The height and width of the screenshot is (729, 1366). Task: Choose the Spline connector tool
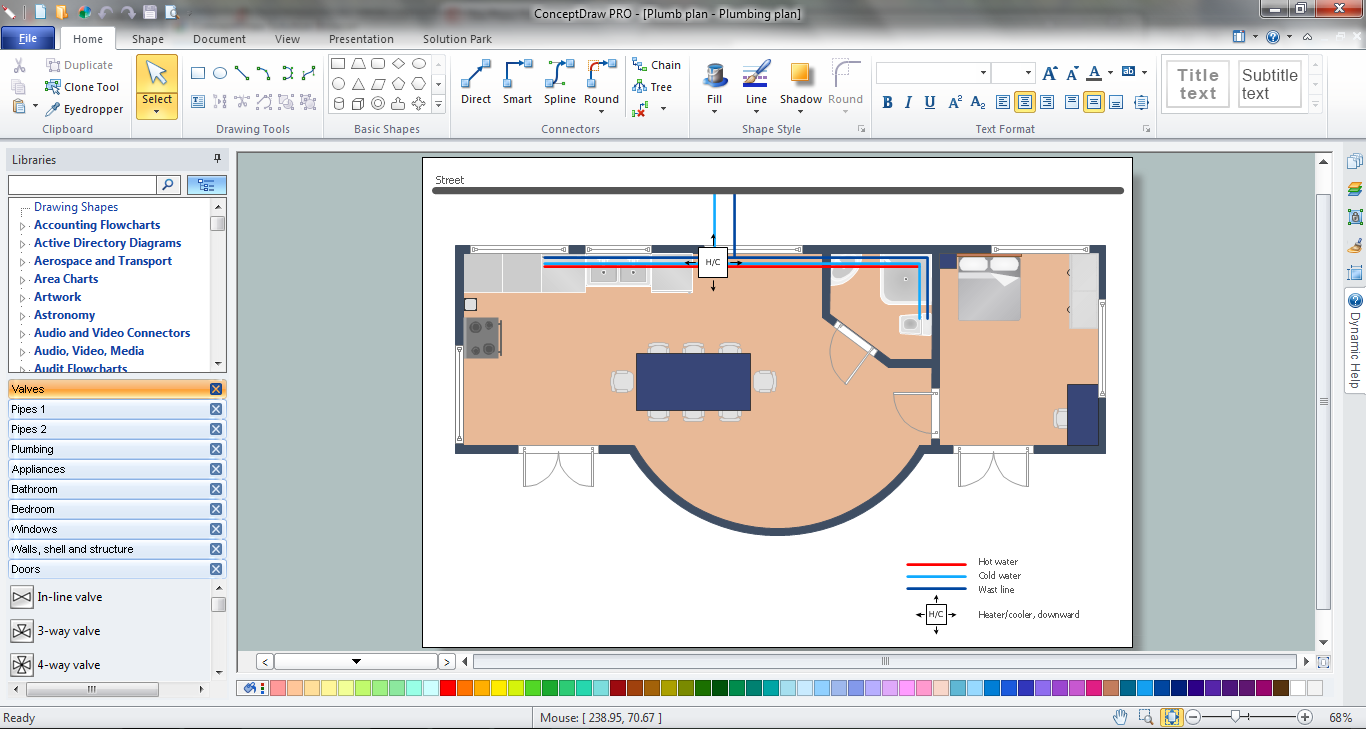[559, 81]
